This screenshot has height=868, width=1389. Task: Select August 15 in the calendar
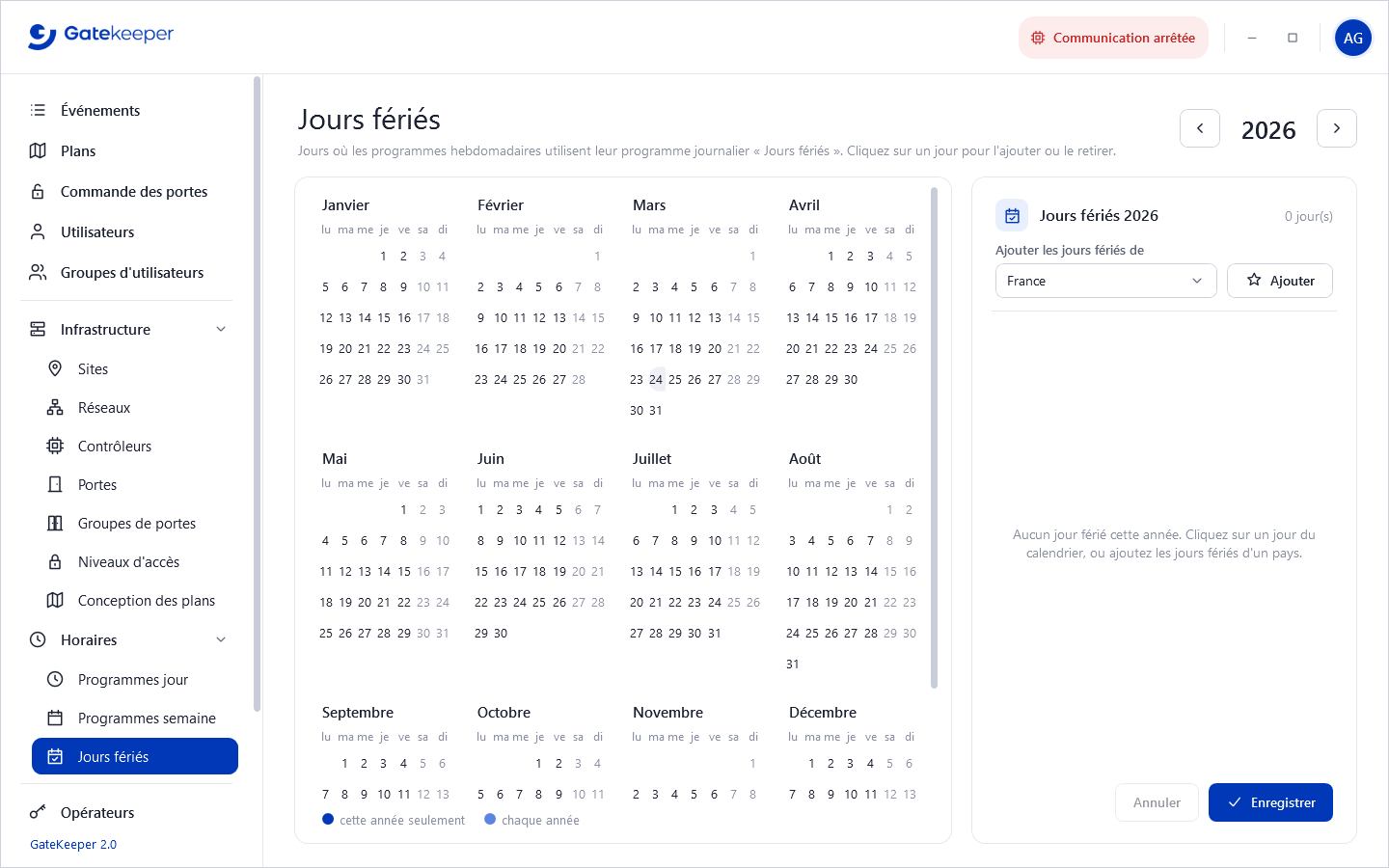(x=890, y=571)
